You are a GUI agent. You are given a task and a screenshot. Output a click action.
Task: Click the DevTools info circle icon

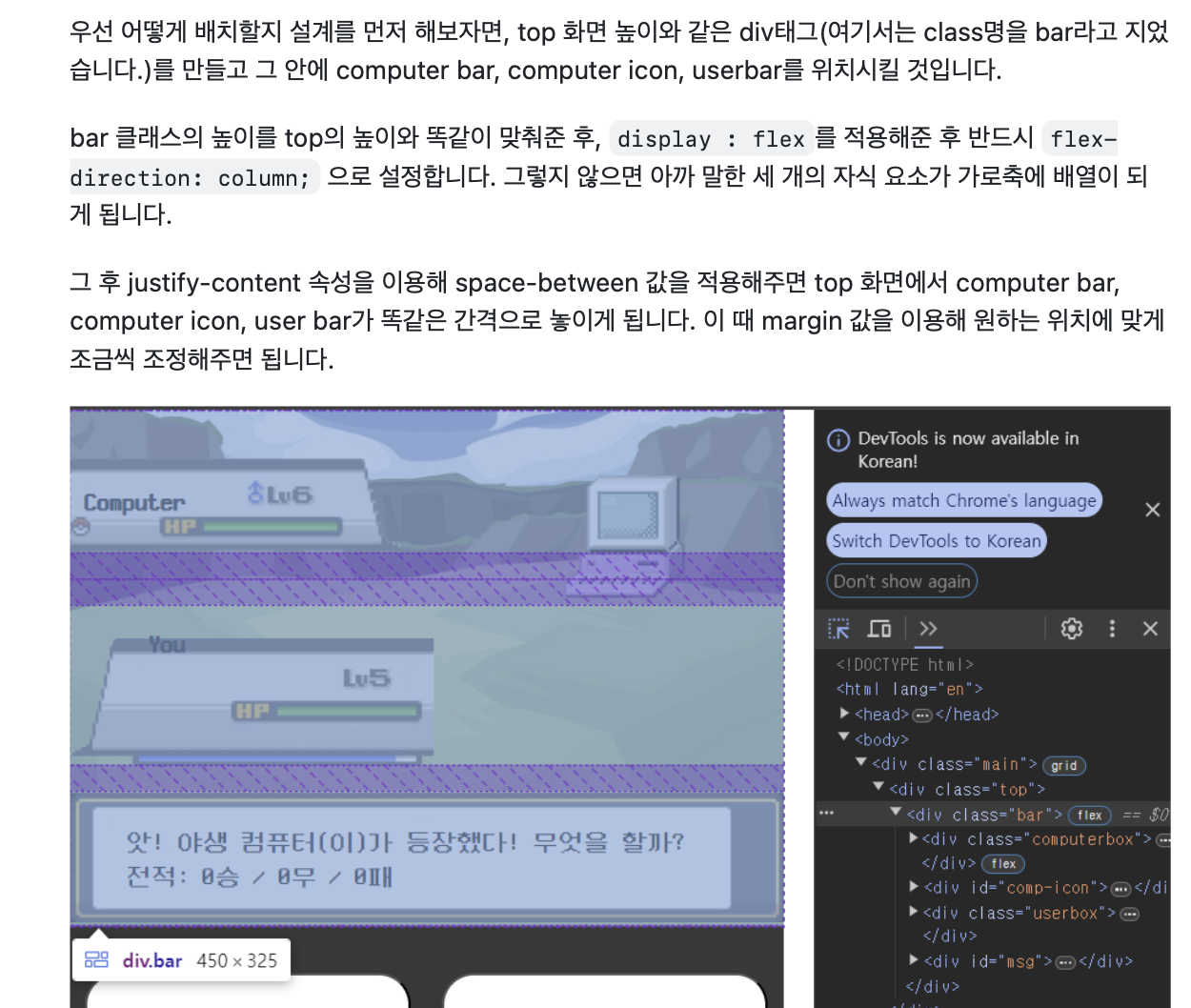click(838, 439)
